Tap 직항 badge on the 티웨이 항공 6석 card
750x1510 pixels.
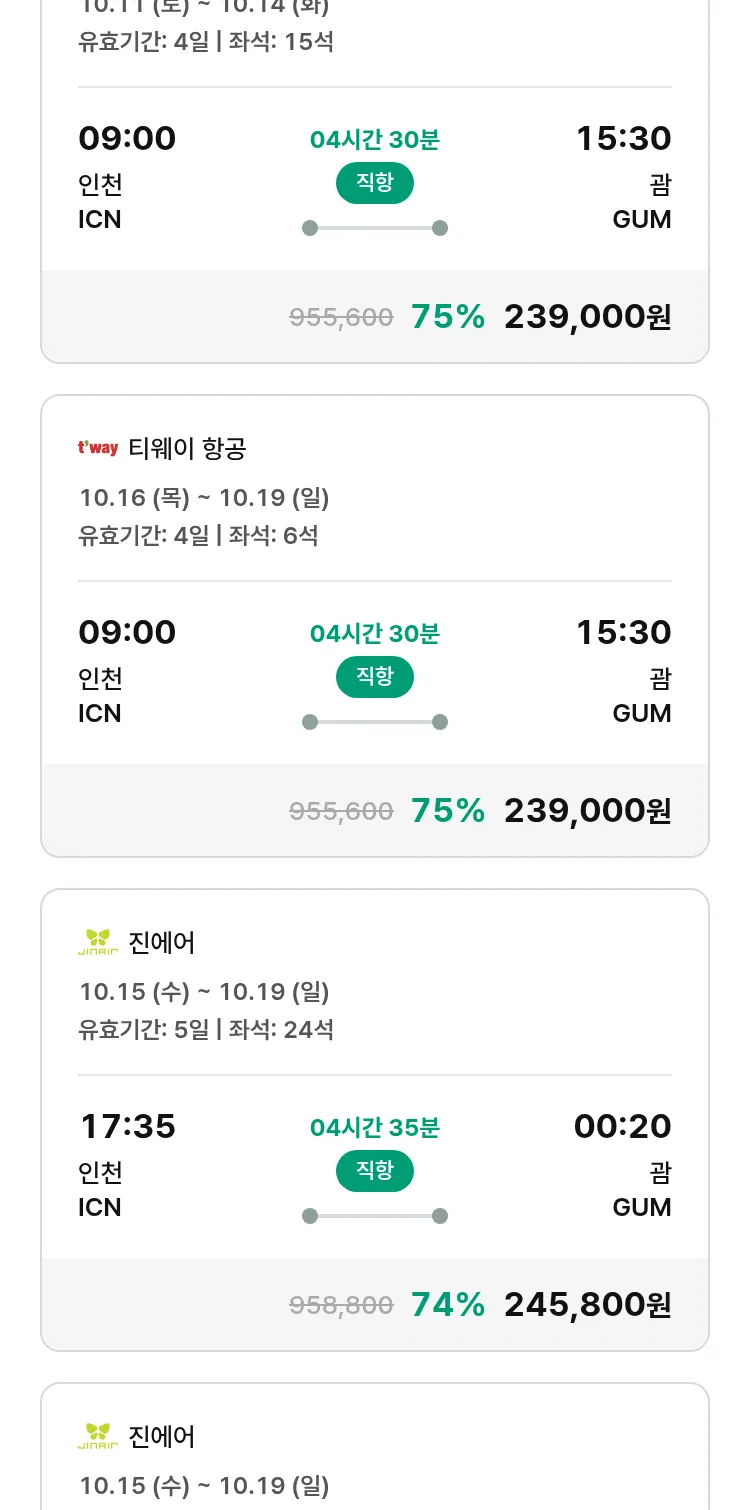point(374,677)
